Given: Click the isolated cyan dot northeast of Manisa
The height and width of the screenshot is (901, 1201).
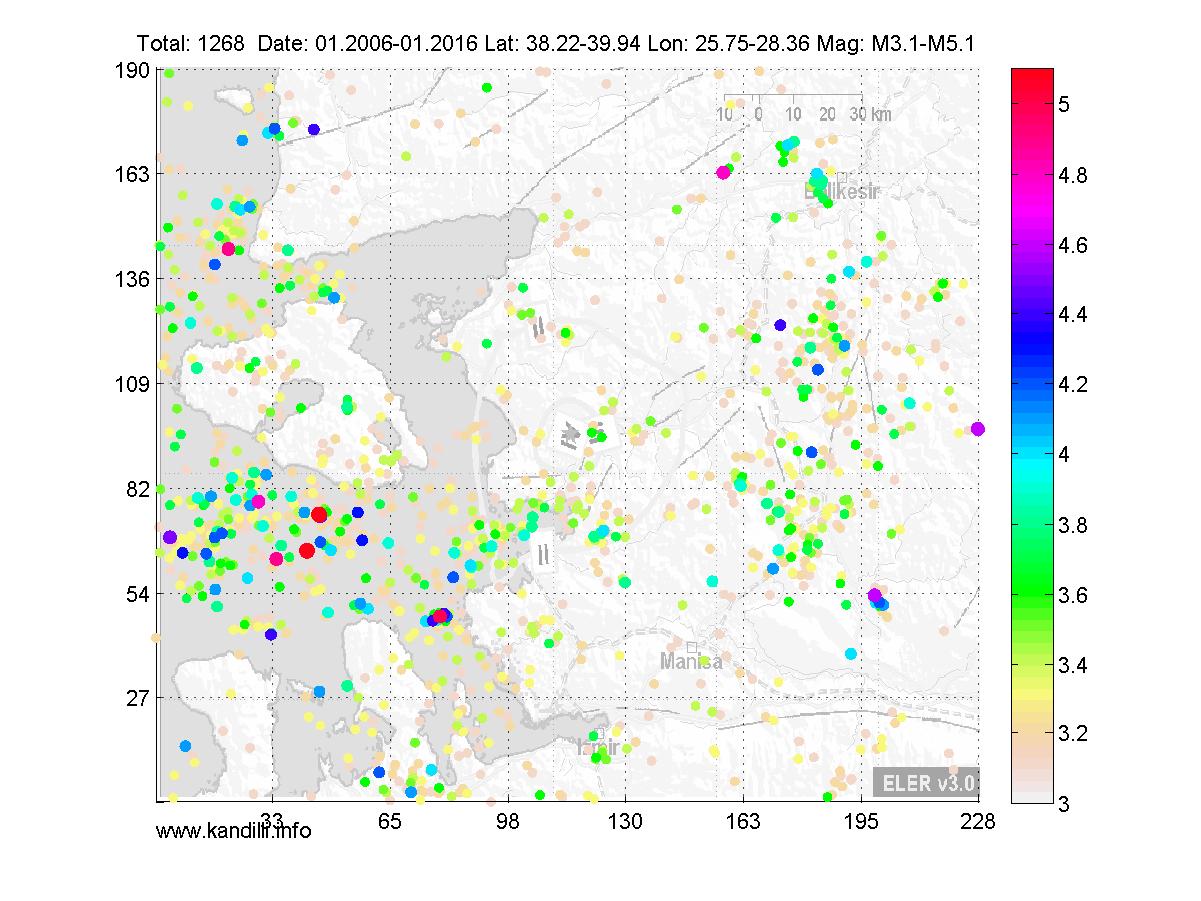Looking at the screenshot, I should (x=851, y=653).
